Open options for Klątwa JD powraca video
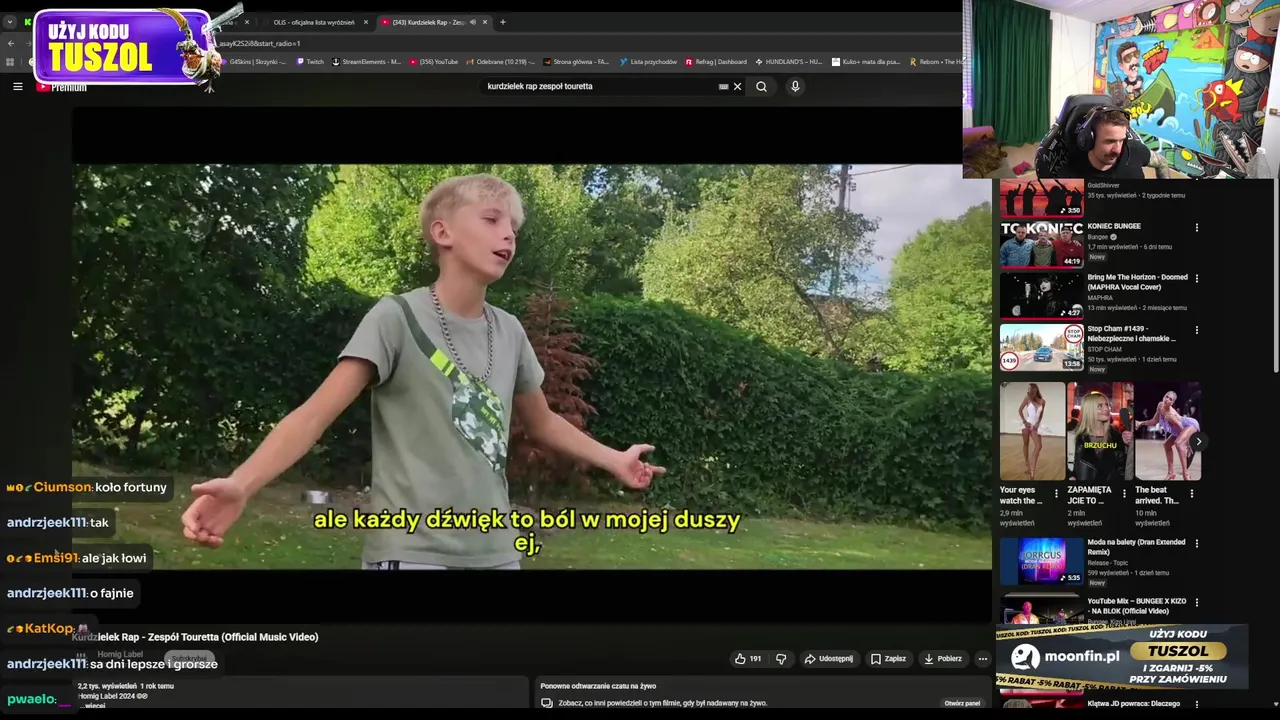Screen dimensions: 1280x720 1196,705
